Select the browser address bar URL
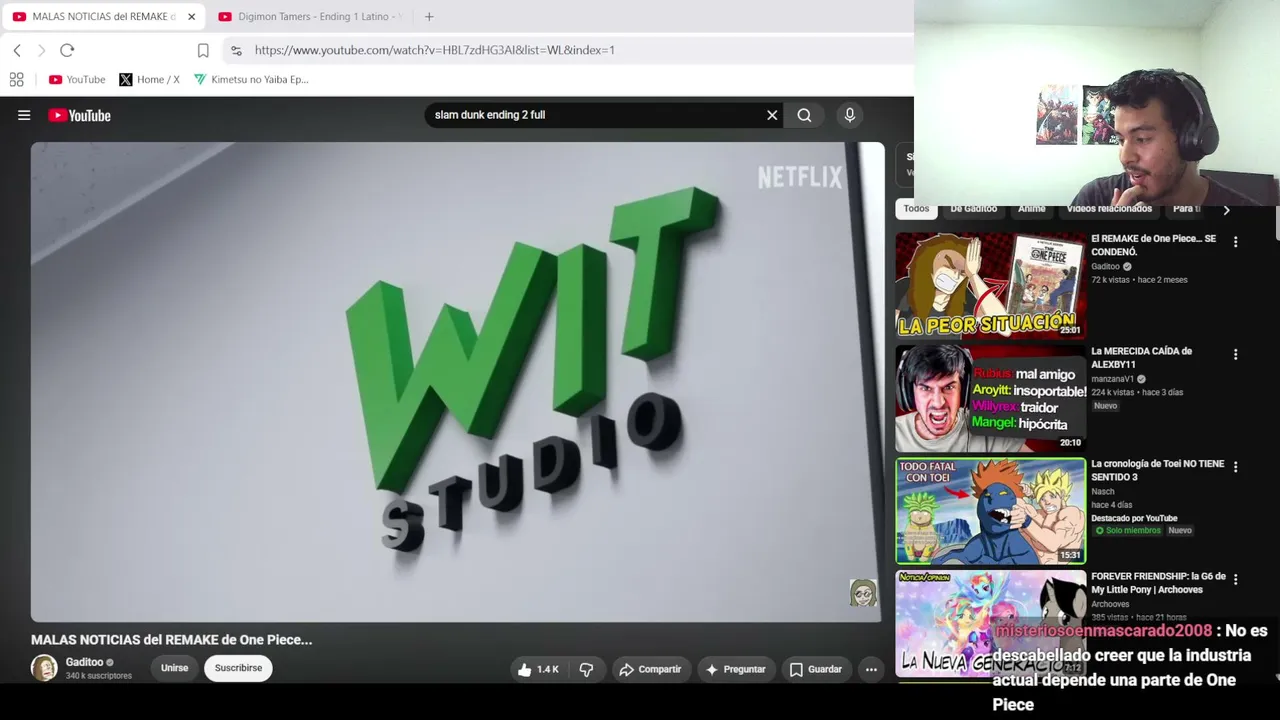Viewport: 1280px width, 720px height. tap(435, 50)
